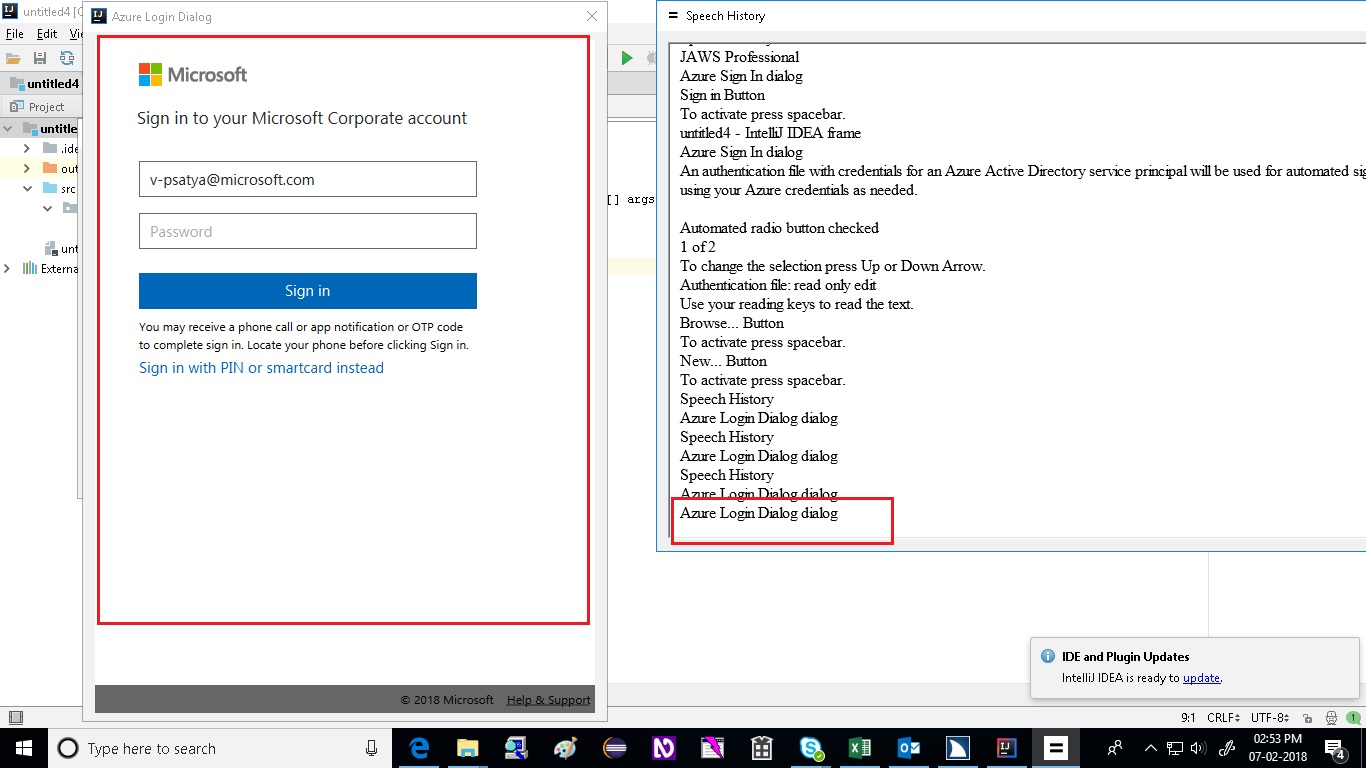
Task: Open IntelliJ IDEA from the taskbar
Action: point(1006,748)
